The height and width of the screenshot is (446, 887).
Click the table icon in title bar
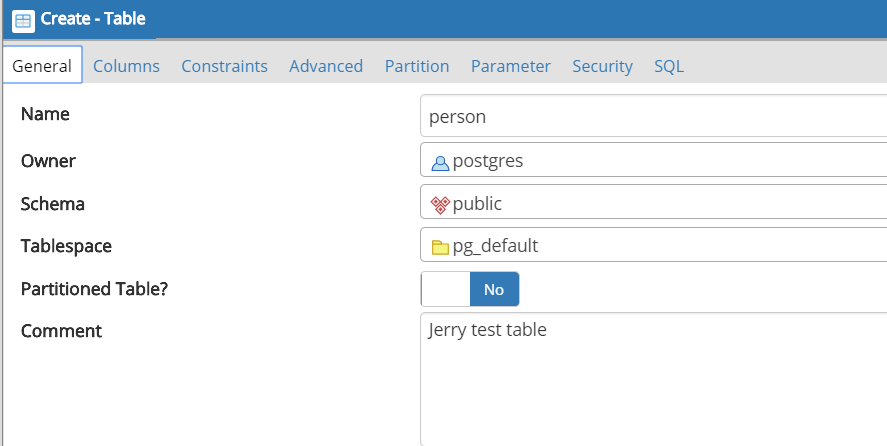click(22, 19)
